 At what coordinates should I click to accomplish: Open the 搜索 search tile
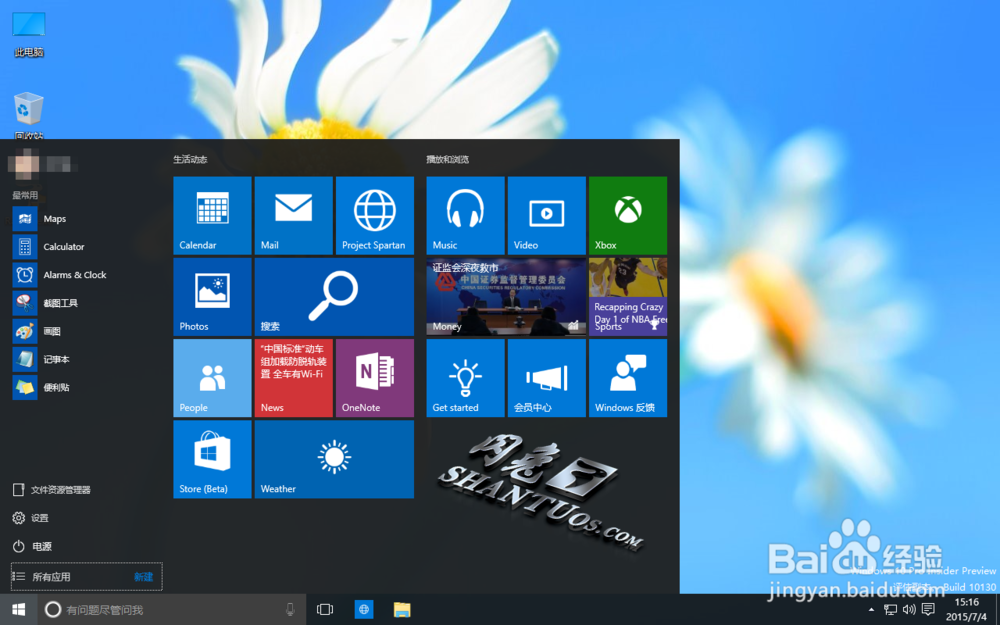tap(334, 297)
